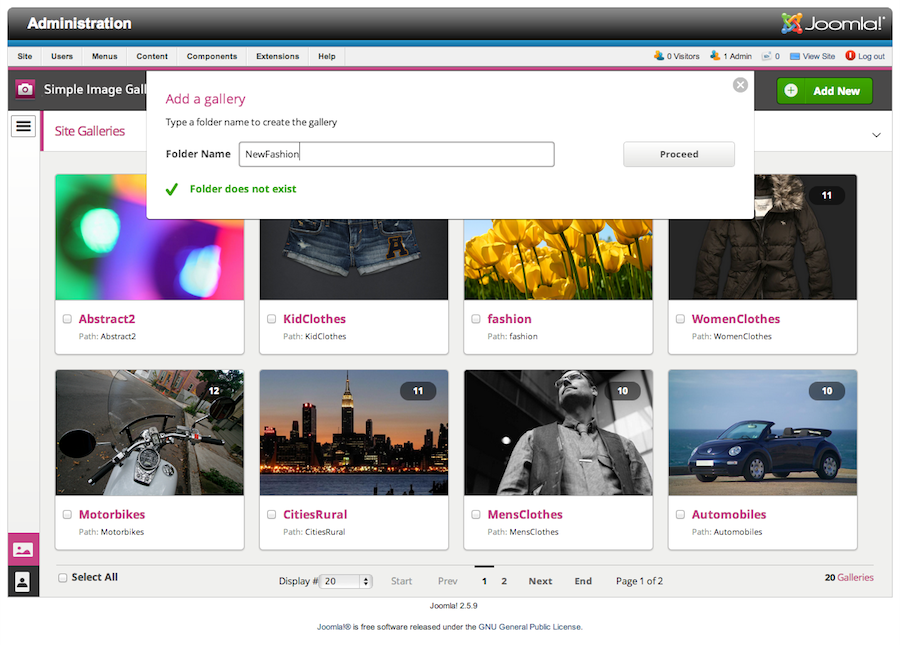The width and height of the screenshot is (900, 645).
Task: Click the red Log out icon
Action: pyautogui.click(x=850, y=56)
